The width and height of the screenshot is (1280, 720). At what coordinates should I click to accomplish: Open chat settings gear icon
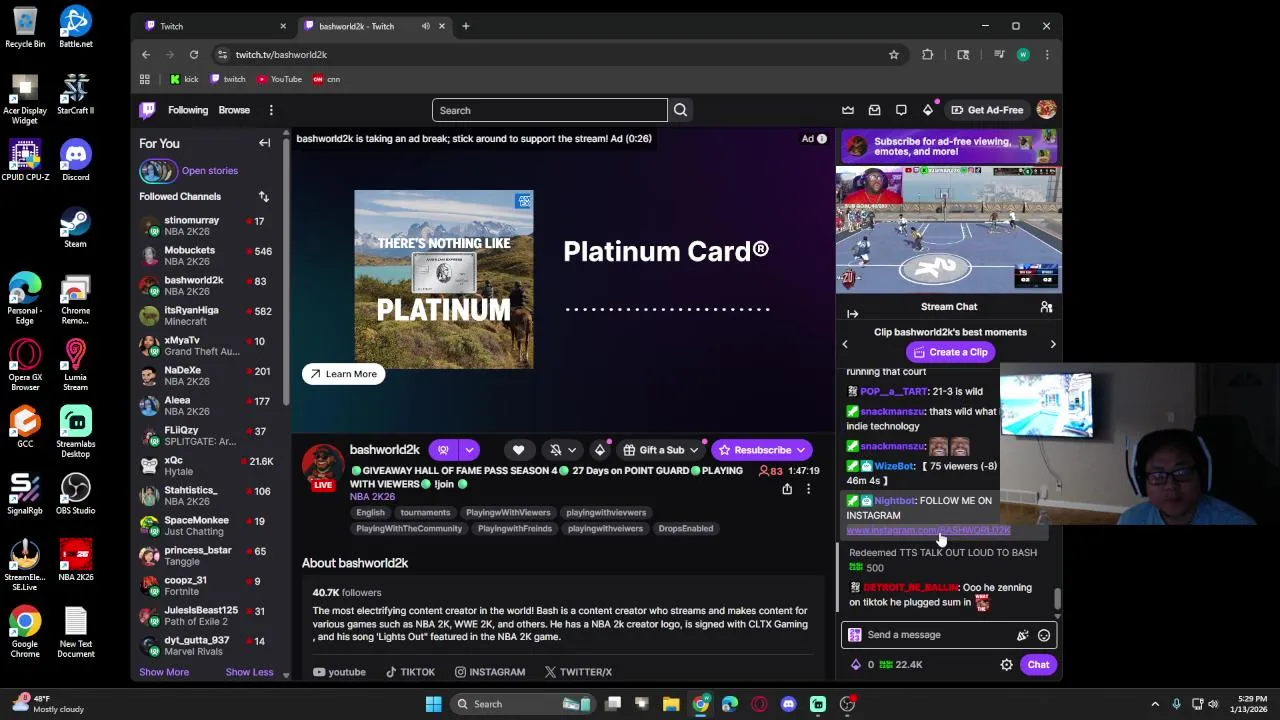click(x=1007, y=665)
